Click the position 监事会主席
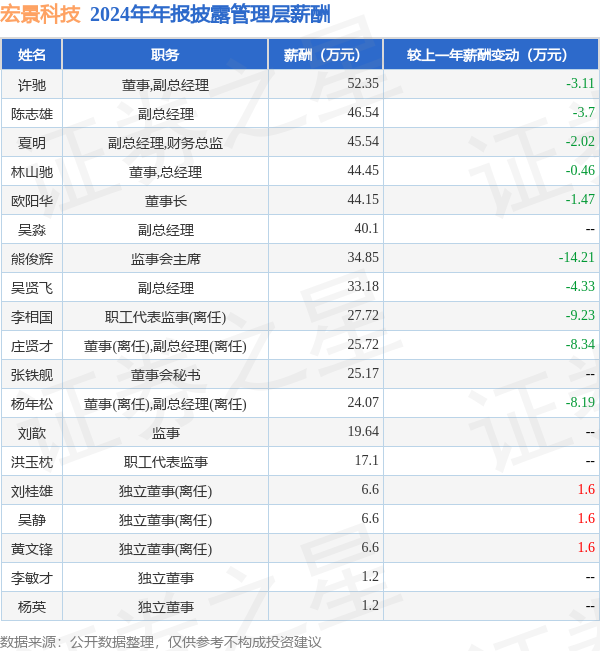 tap(165, 259)
